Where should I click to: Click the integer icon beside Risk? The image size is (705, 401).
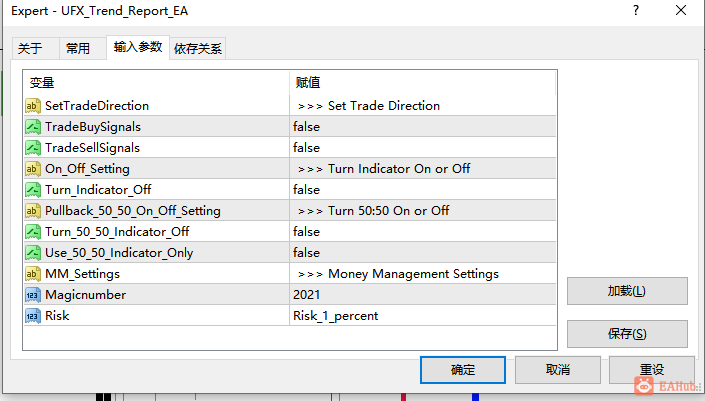[x=33, y=316]
